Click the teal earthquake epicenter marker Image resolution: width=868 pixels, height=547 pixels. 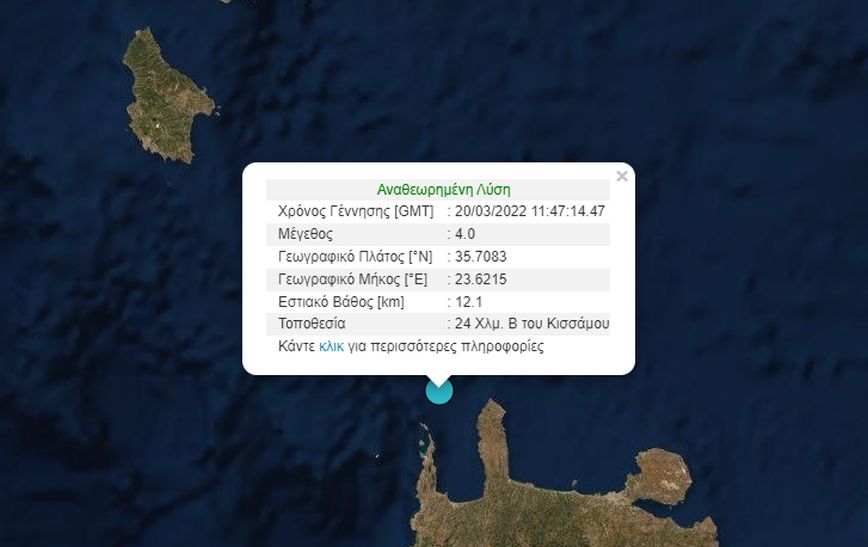440,390
